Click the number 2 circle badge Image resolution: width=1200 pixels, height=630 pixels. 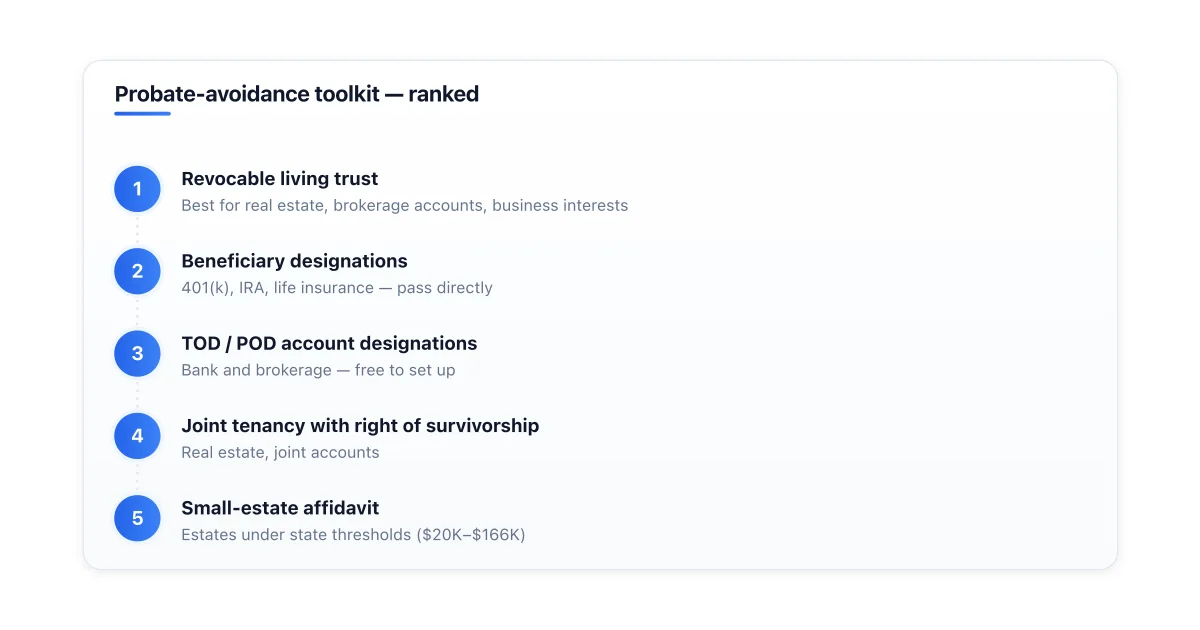[138, 271]
